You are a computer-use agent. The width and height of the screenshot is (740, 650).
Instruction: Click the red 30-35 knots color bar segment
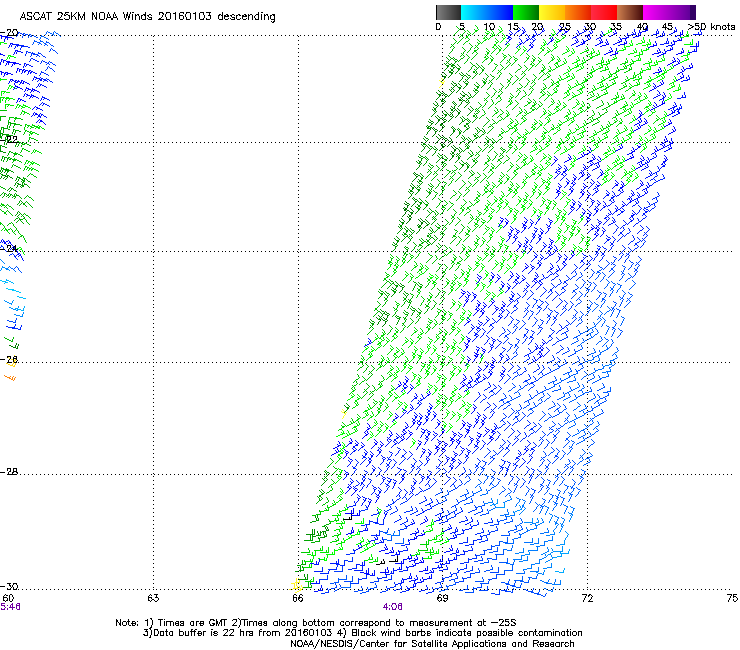point(604,12)
